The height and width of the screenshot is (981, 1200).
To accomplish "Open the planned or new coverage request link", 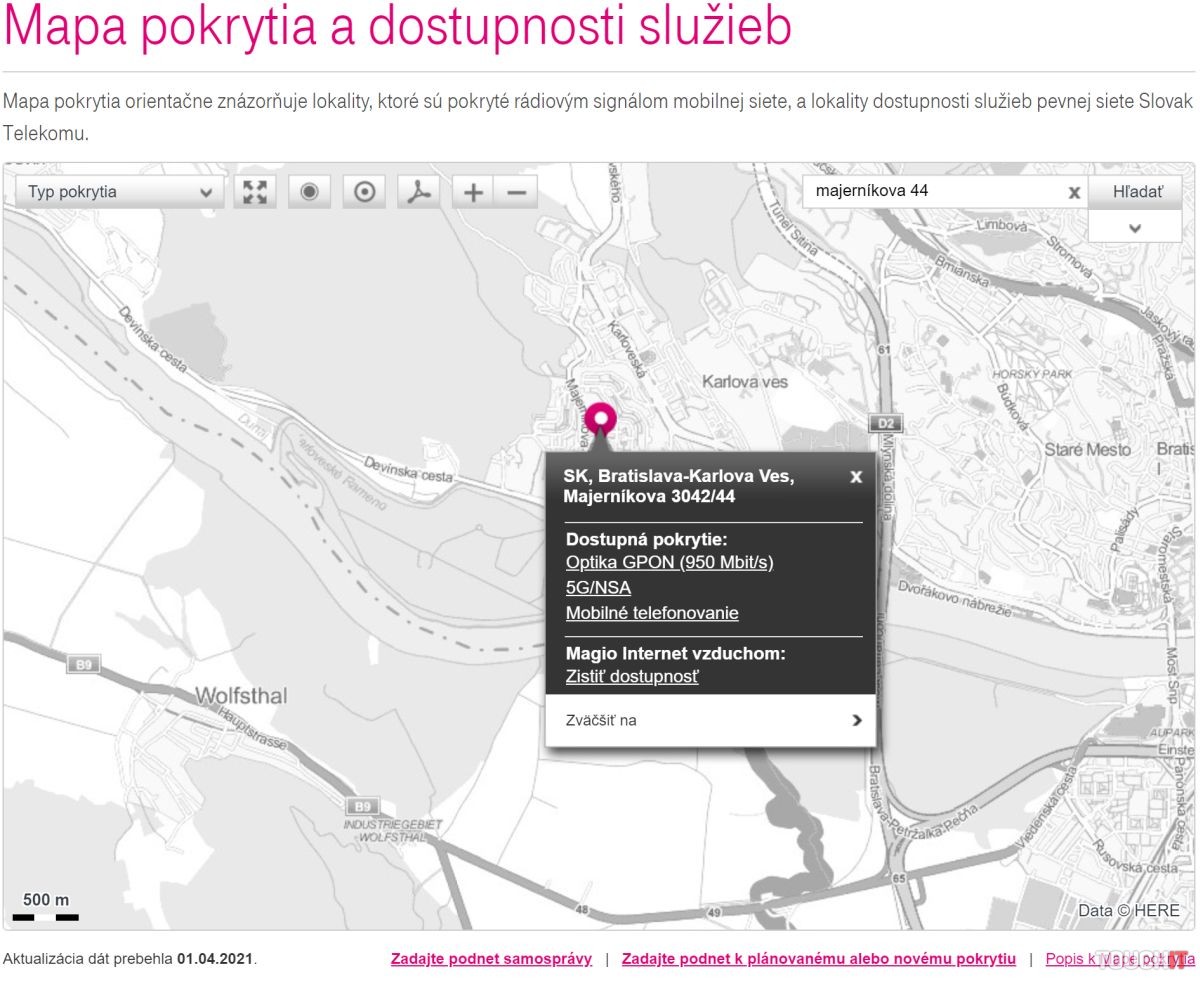I will (x=818, y=959).
